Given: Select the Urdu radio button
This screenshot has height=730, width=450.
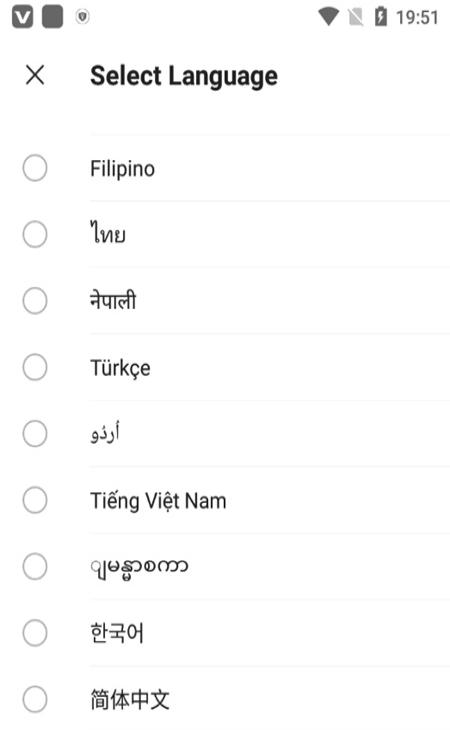Looking at the screenshot, I should coord(35,433).
